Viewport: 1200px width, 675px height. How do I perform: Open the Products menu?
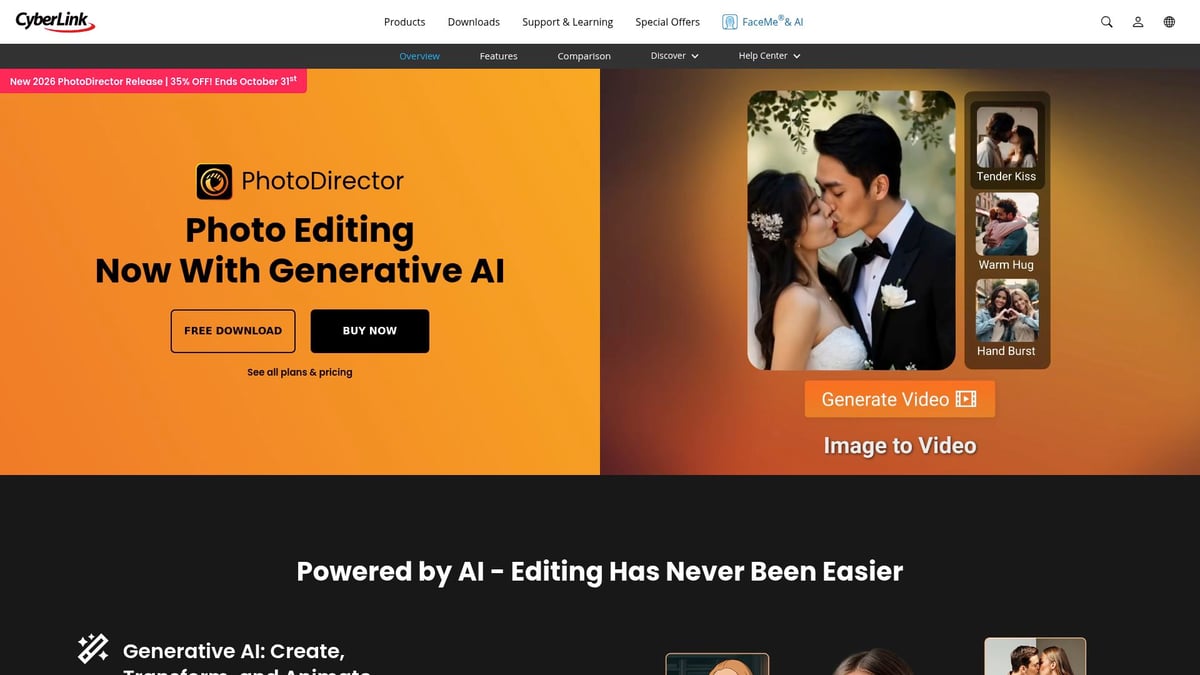[x=404, y=21]
